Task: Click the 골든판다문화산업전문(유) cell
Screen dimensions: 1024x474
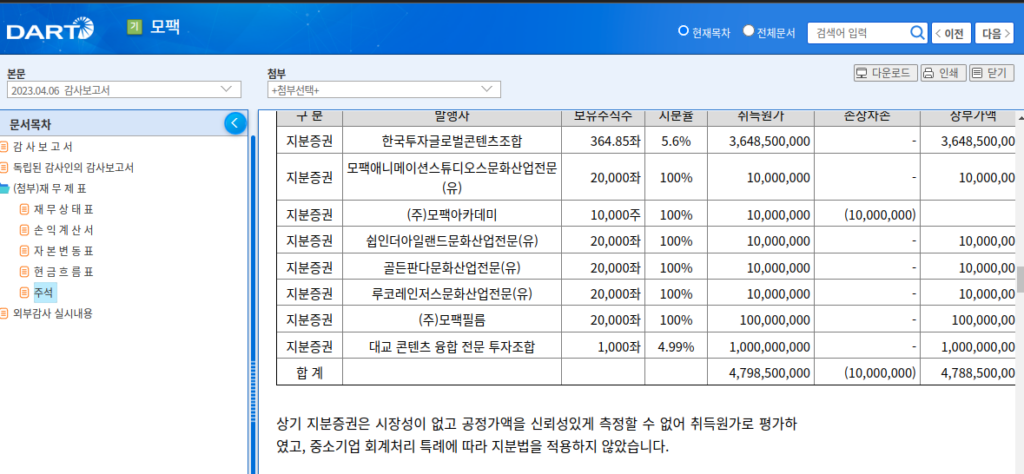Action: (452, 268)
